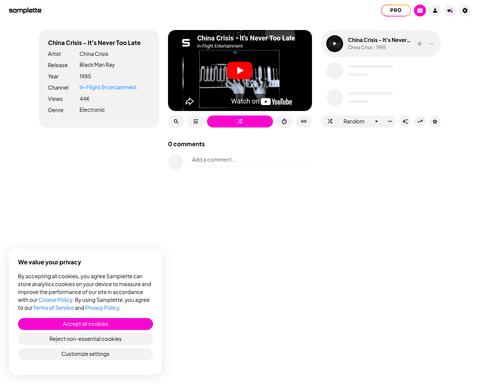Click the PRO upgrade button
480x384 pixels.
[x=396, y=10]
